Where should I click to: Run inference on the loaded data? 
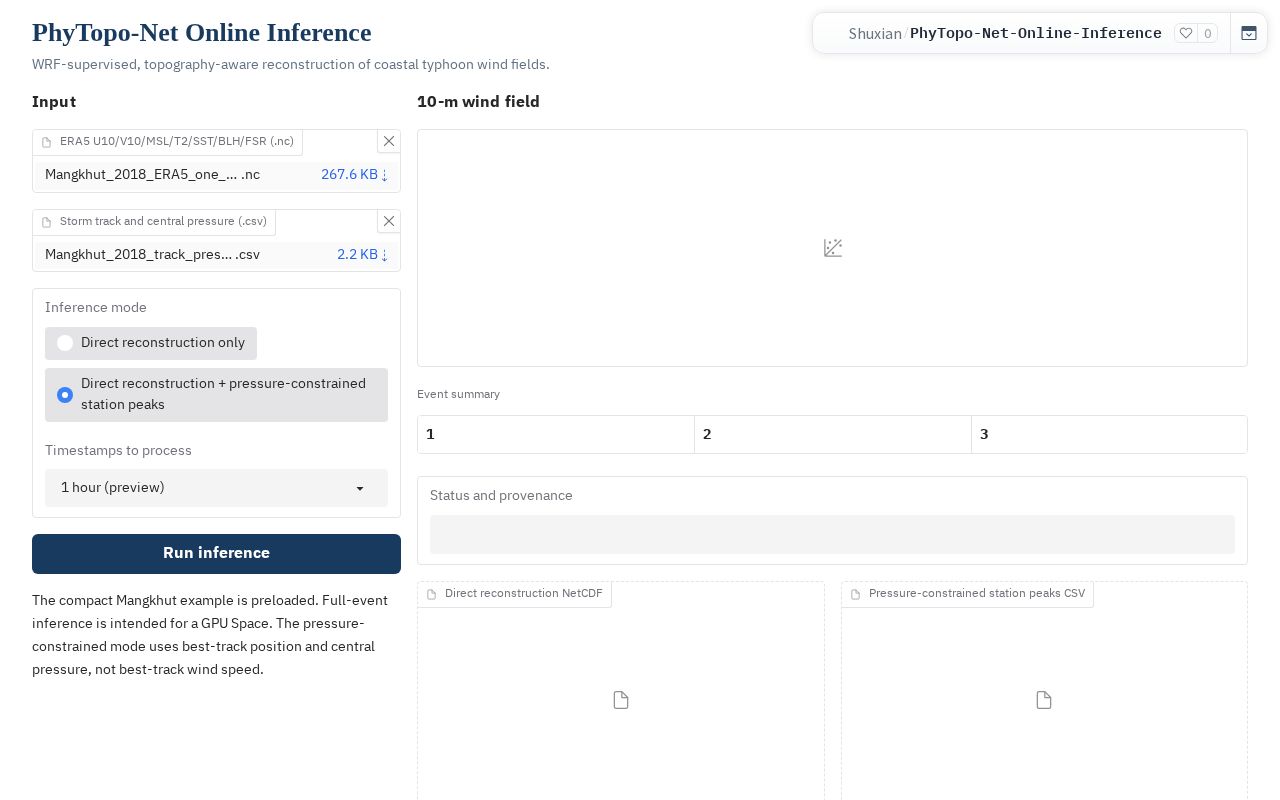click(x=216, y=553)
